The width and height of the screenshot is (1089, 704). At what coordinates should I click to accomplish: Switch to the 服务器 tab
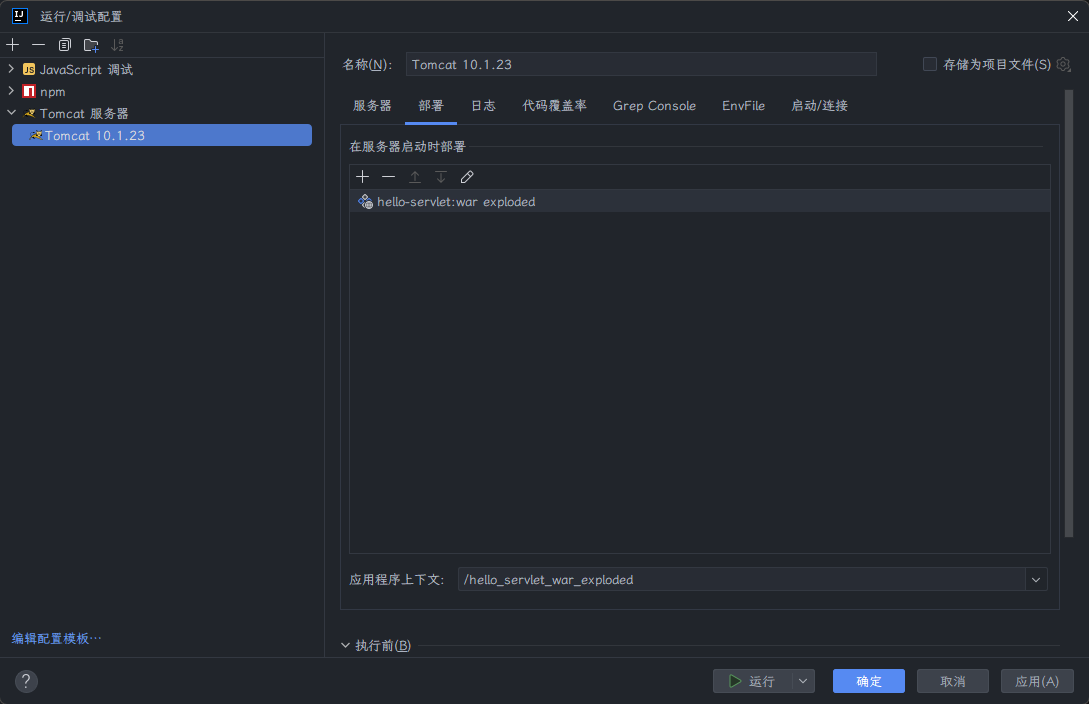372,106
